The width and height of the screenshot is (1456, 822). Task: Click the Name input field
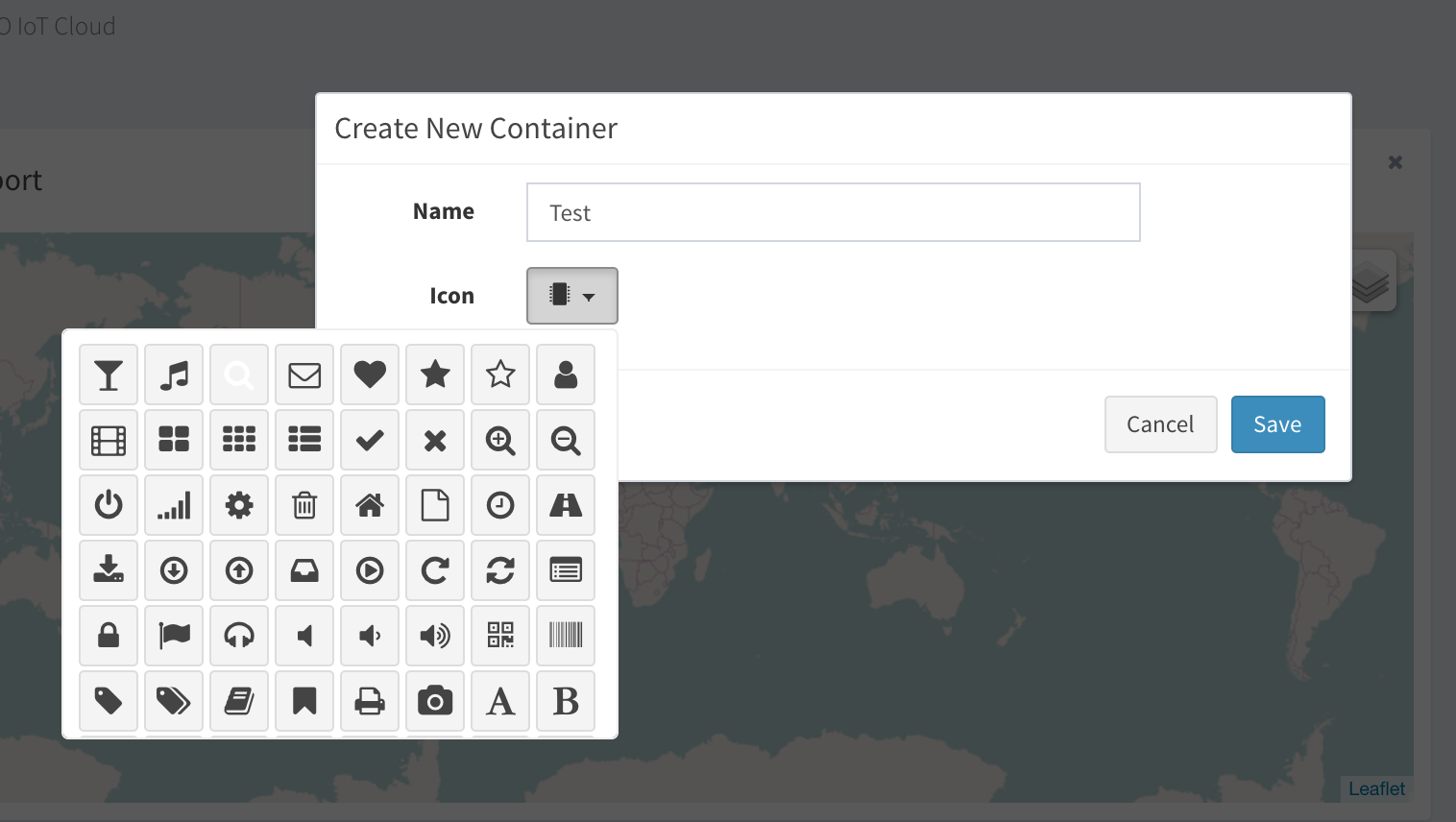coord(834,212)
